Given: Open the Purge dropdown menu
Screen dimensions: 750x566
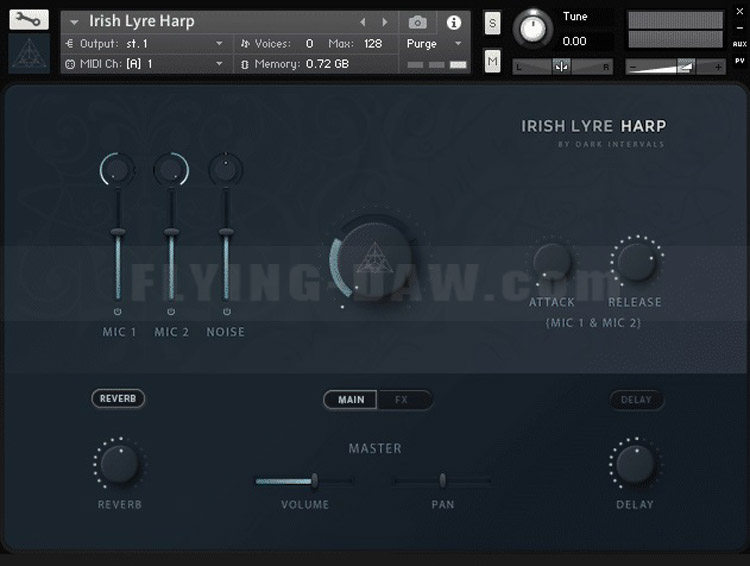Looking at the screenshot, I should point(434,44).
